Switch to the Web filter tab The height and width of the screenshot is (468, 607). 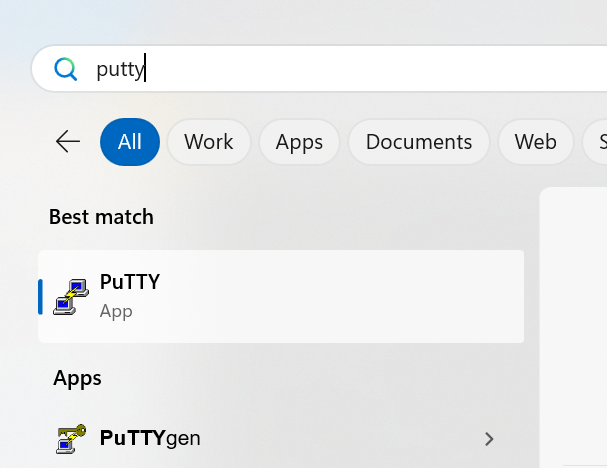(x=535, y=142)
